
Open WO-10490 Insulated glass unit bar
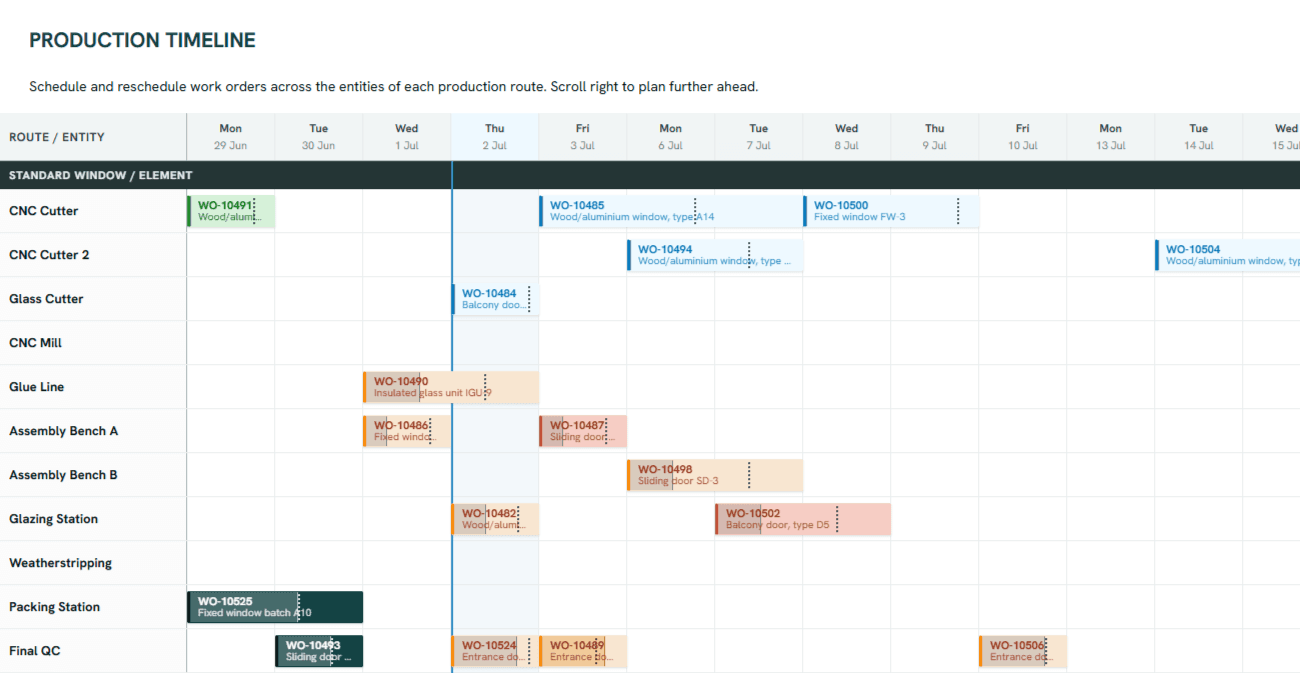451,387
